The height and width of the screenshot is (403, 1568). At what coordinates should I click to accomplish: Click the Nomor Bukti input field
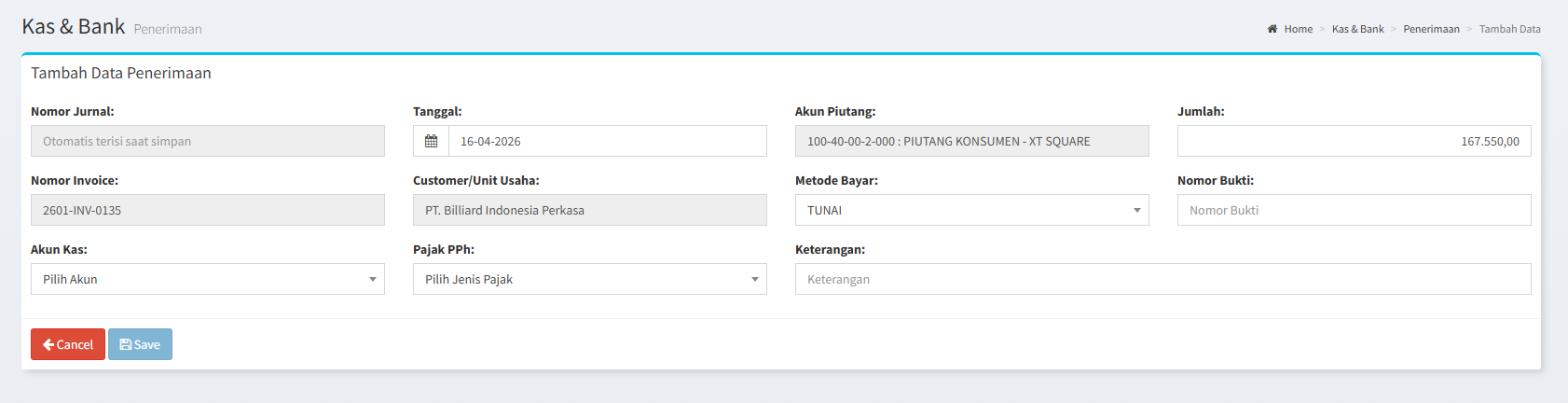click(1354, 211)
